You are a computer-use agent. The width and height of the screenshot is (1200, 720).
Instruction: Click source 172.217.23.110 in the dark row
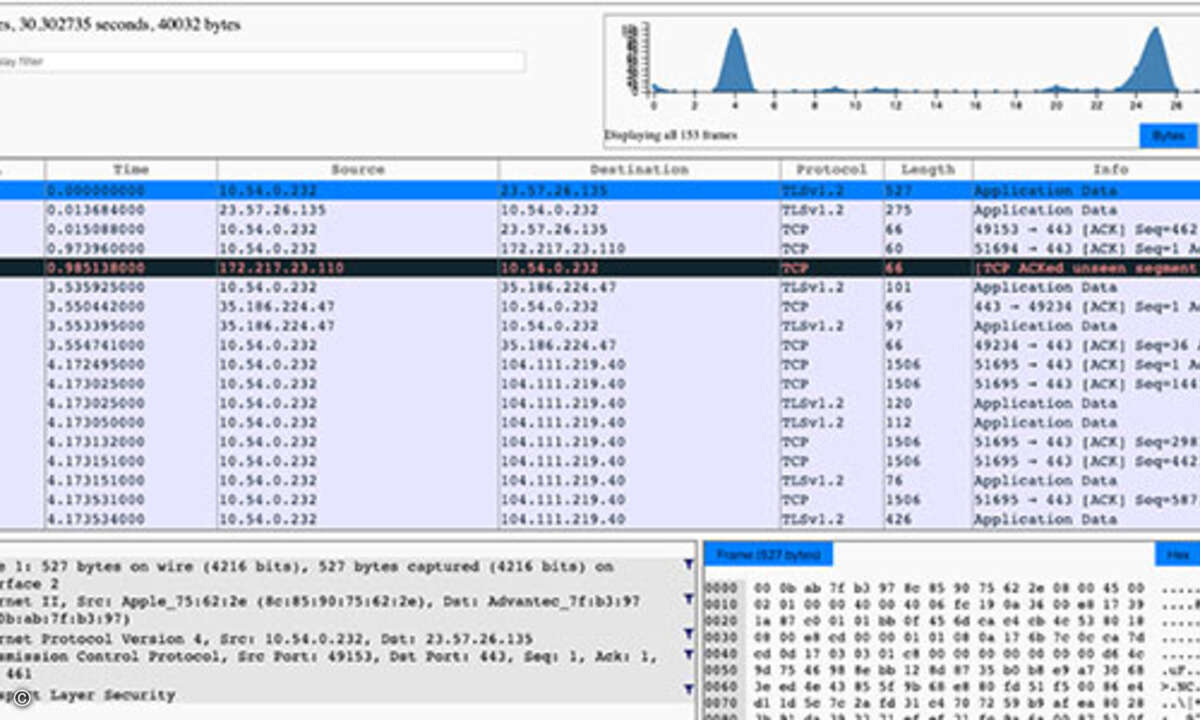point(282,268)
